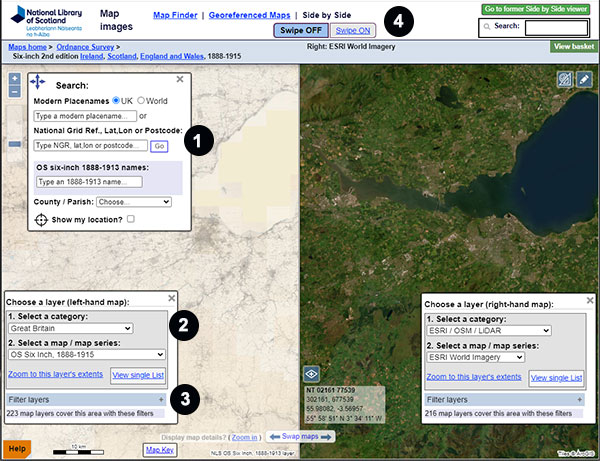This screenshot has height=461, width=600.
Task: Click left-hand View single List button
Action: 138,376
